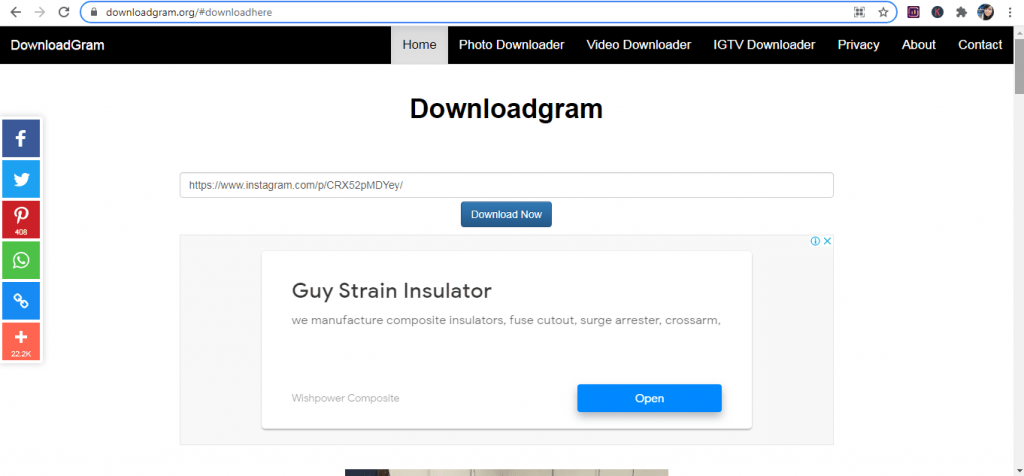Click the downloaded photo preview thumbnail

506,472
